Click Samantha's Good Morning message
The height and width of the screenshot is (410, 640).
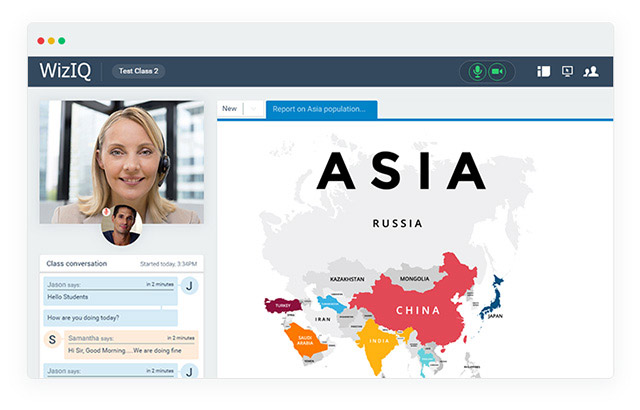click(130, 351)
